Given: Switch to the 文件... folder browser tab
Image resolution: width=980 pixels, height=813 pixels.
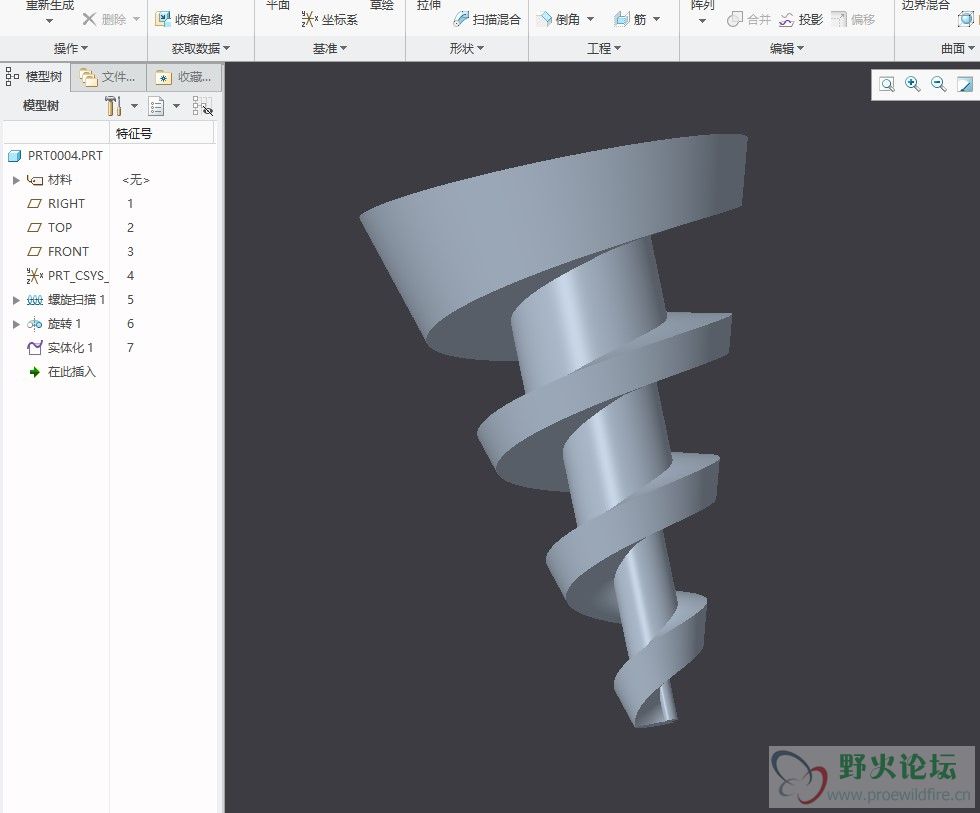Looking at the screenshot, I should click(x=108, y=77).
